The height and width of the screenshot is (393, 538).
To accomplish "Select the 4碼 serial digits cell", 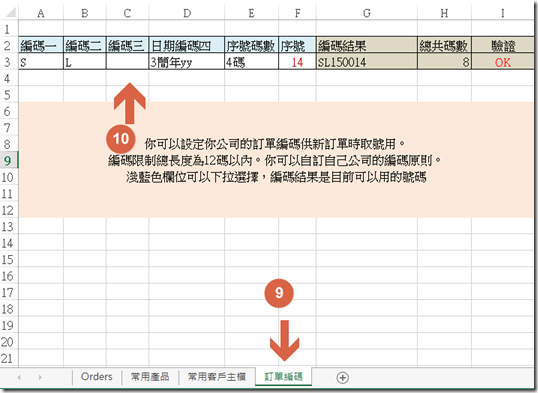I will coord(252,61).
